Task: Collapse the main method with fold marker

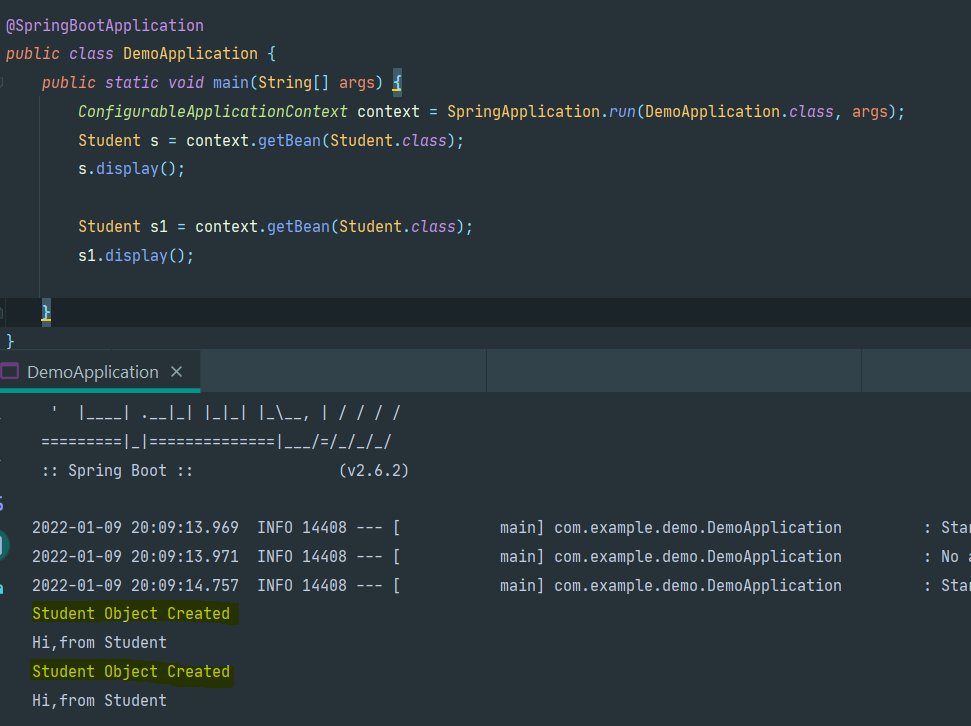Action: point(3,83)
